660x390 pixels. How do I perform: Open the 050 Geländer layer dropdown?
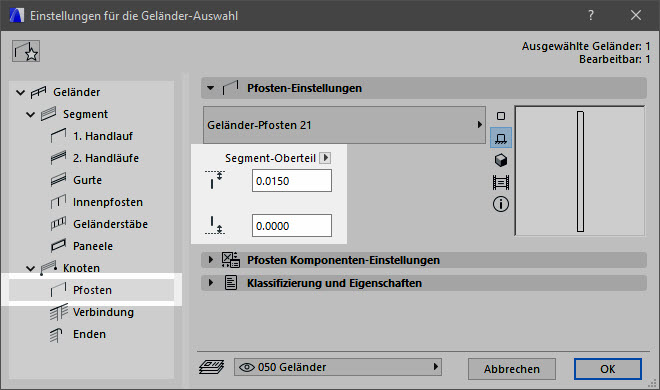338,367
